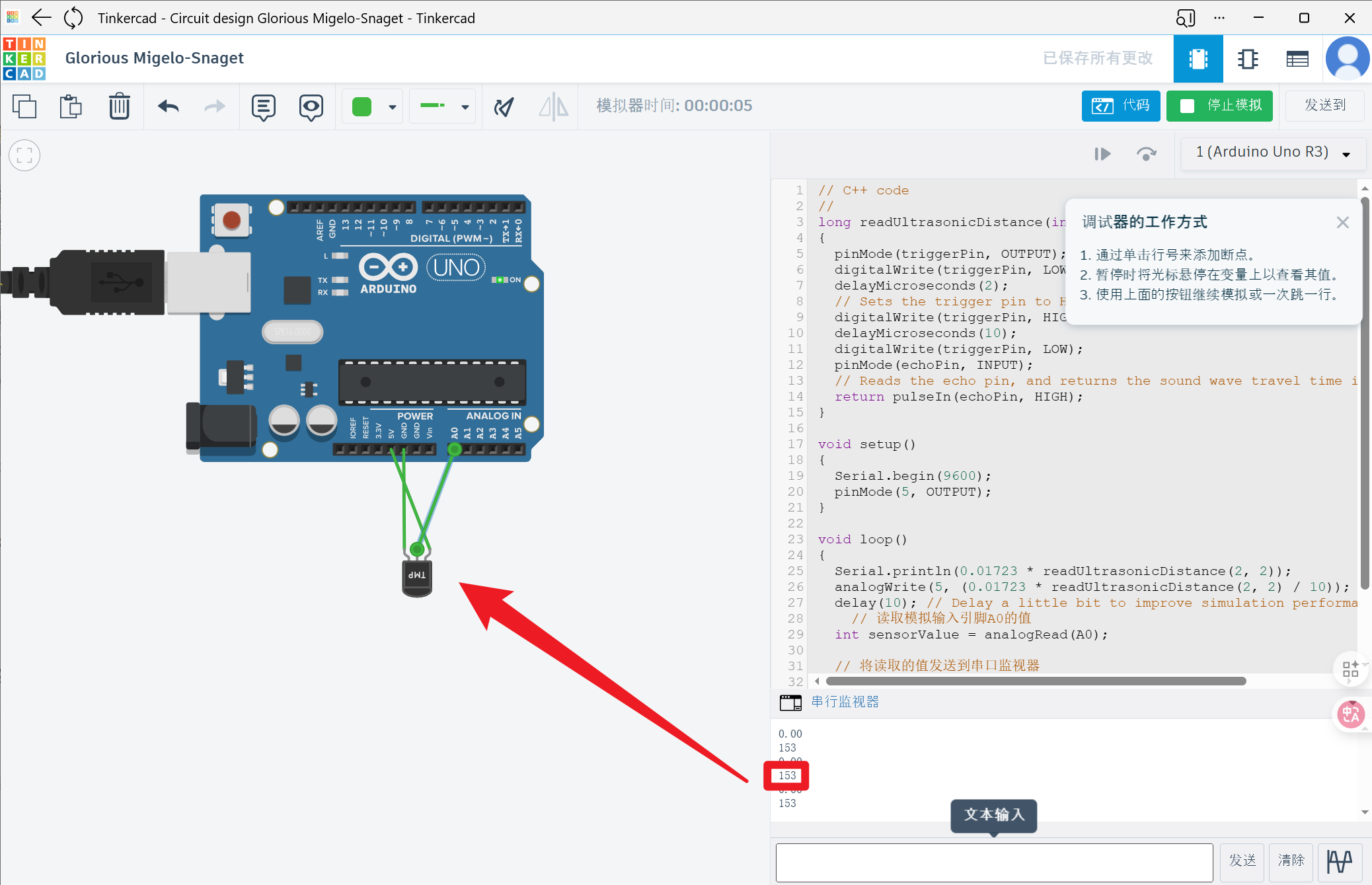Open the component list view

point(1297,59)
